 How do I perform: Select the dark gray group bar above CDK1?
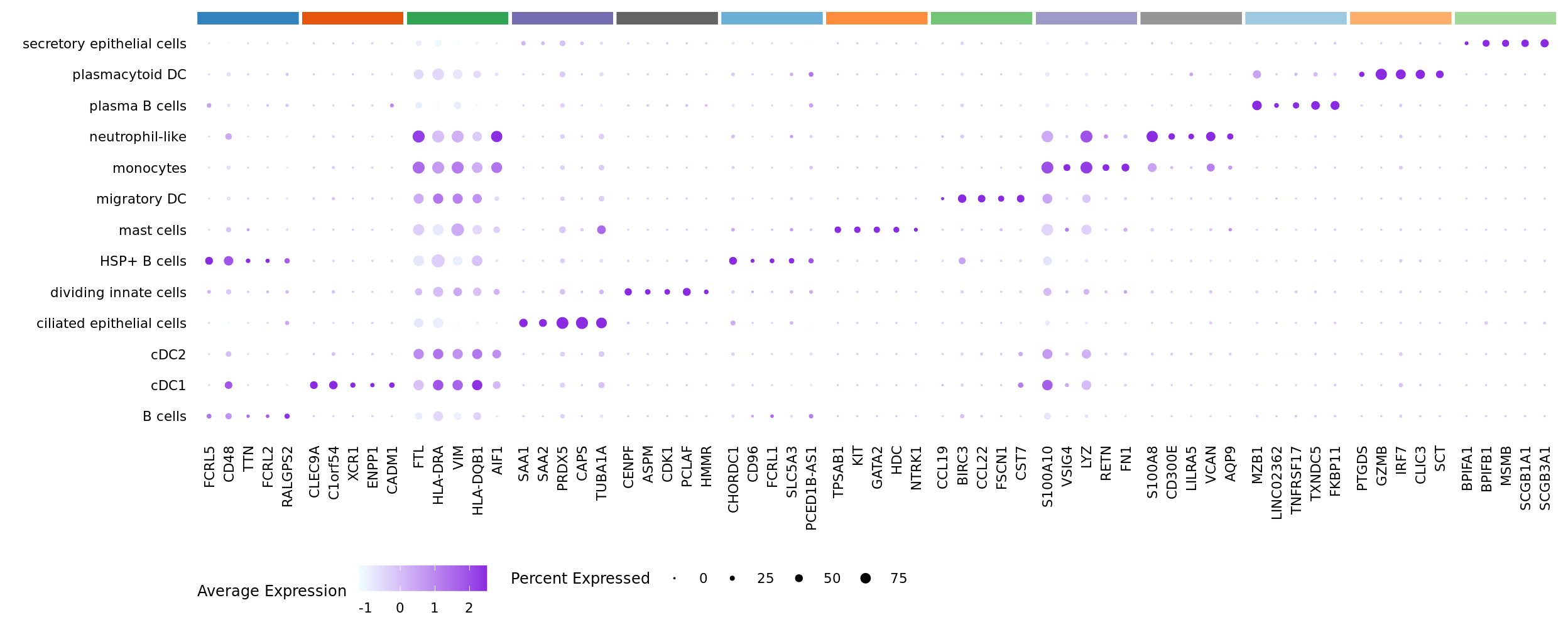667,18
